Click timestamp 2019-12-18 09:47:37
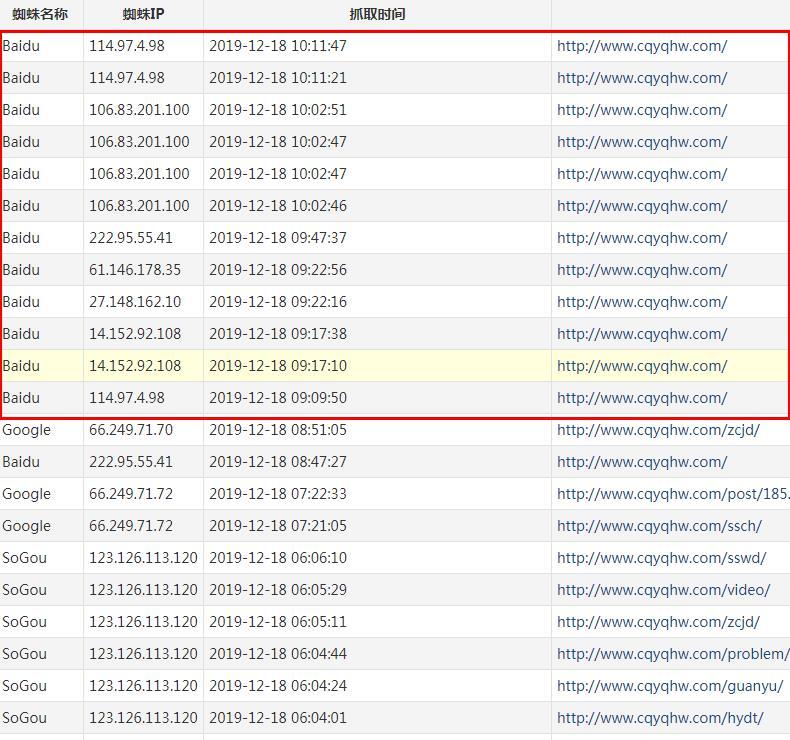The image size is (790, 740). coord(278,238)
